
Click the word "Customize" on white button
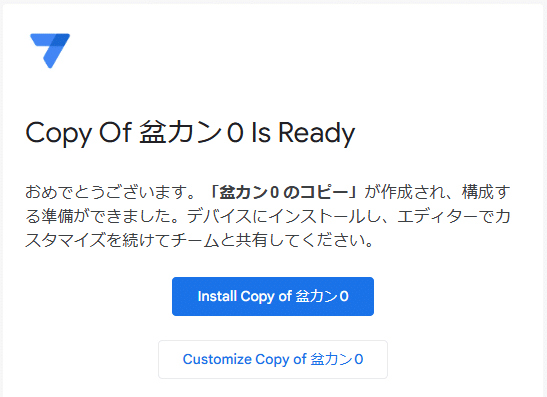217,359
